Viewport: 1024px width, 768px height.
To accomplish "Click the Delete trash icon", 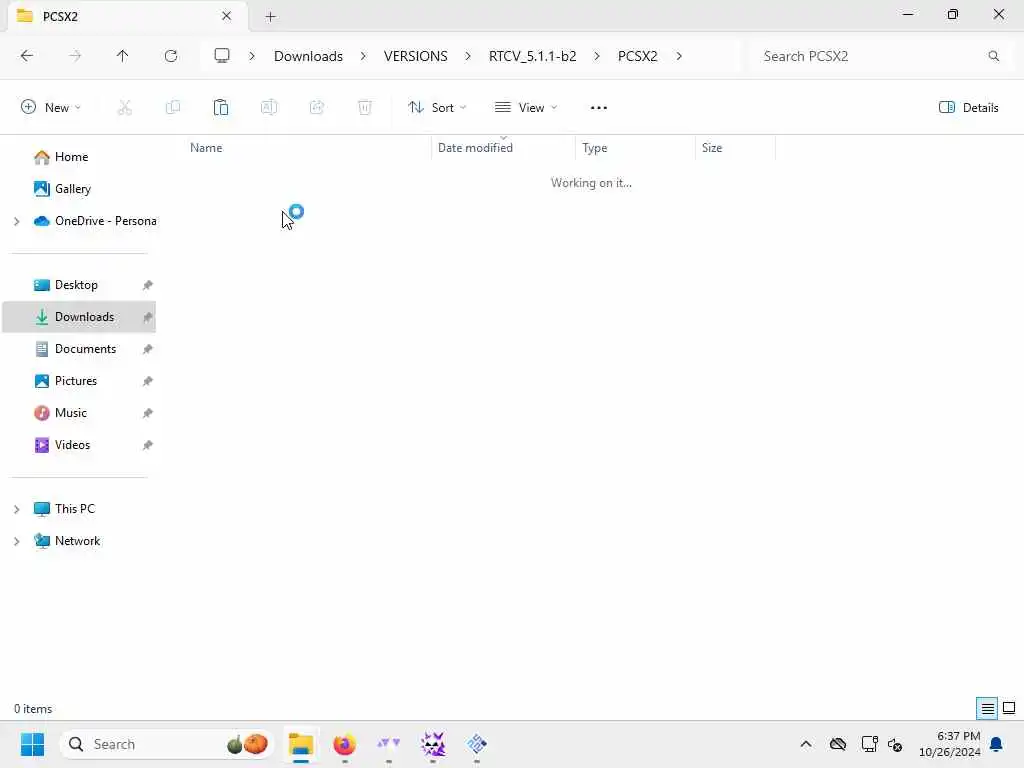I will click(364, 108).
